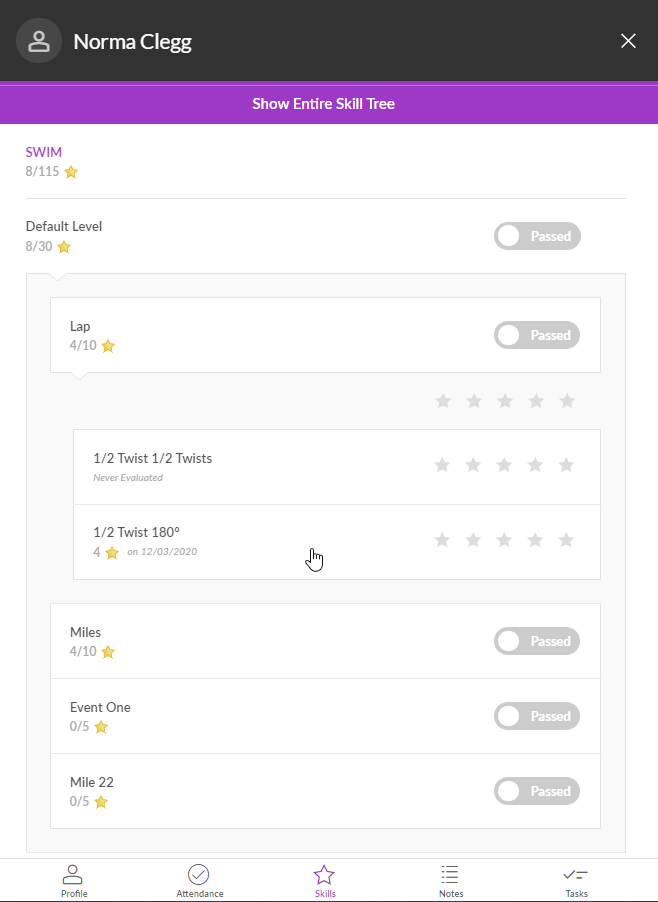
Task: Rate 1/2 Twist 1/2 Twists one star
Action: (442, 465)
